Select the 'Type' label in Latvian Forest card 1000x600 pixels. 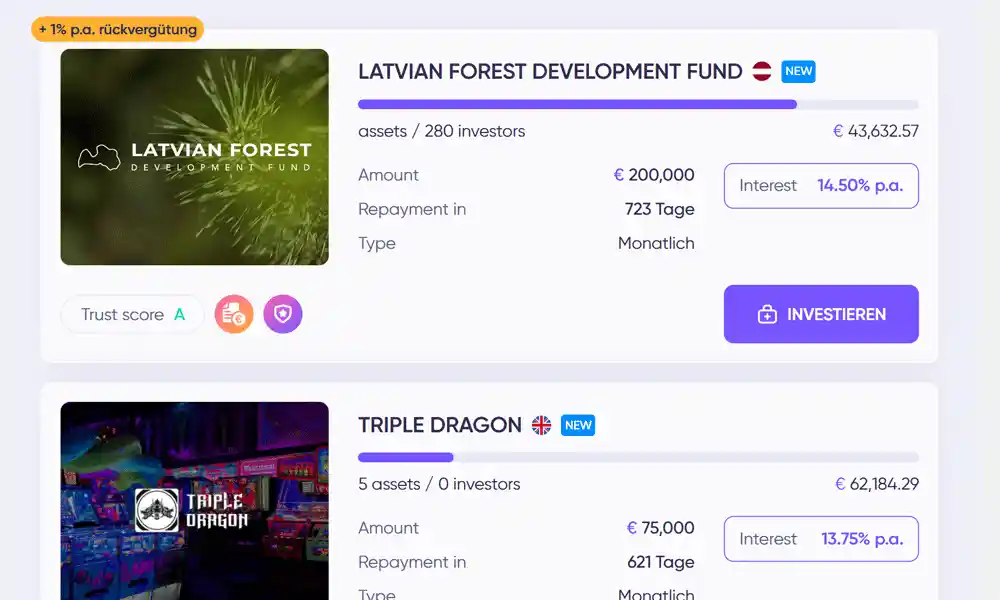pyautogui.click(x=376, y=244)
